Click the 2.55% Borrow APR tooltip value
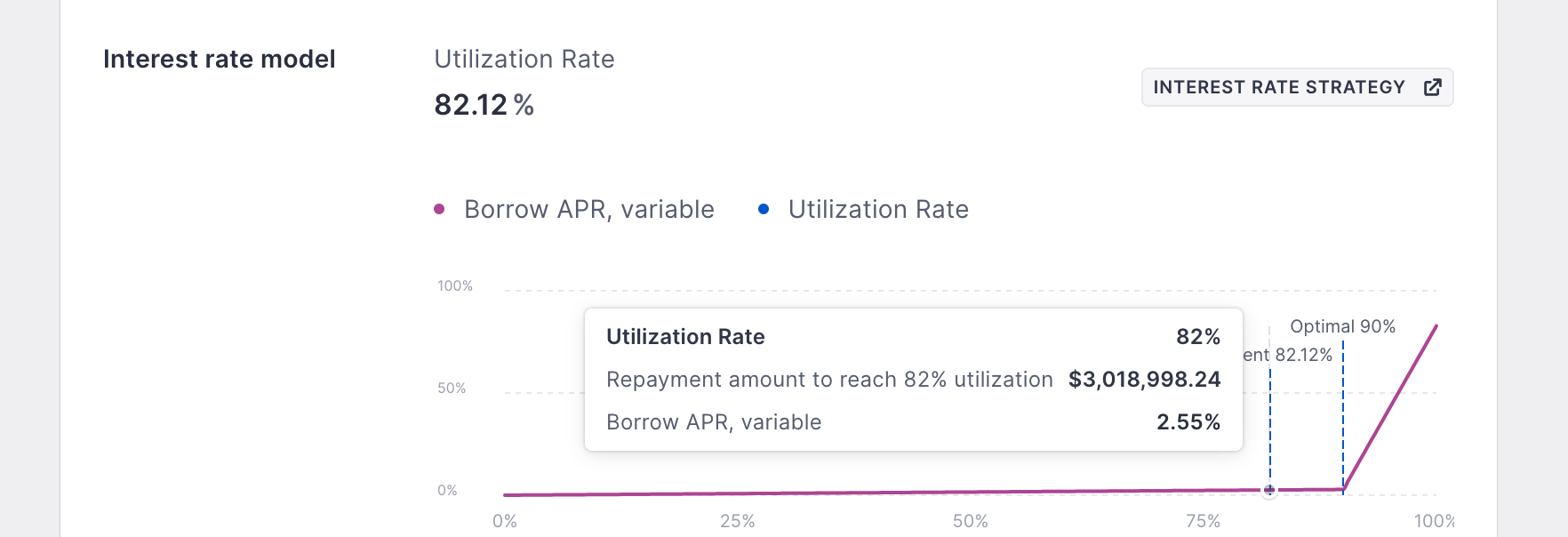The image size is (1568, 537). pos(1188,422)
